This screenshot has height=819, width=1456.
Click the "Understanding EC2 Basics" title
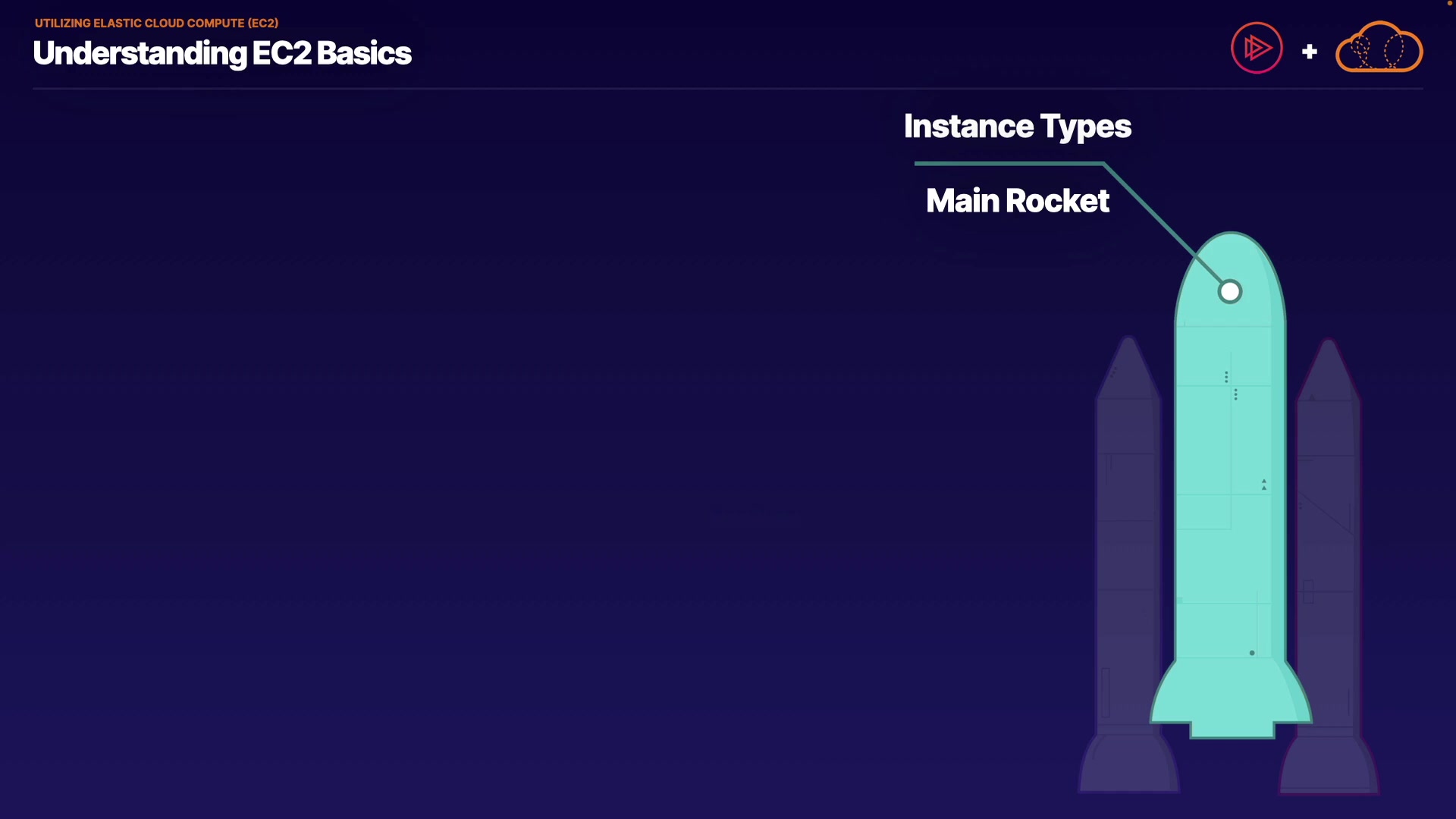(222, 54)
